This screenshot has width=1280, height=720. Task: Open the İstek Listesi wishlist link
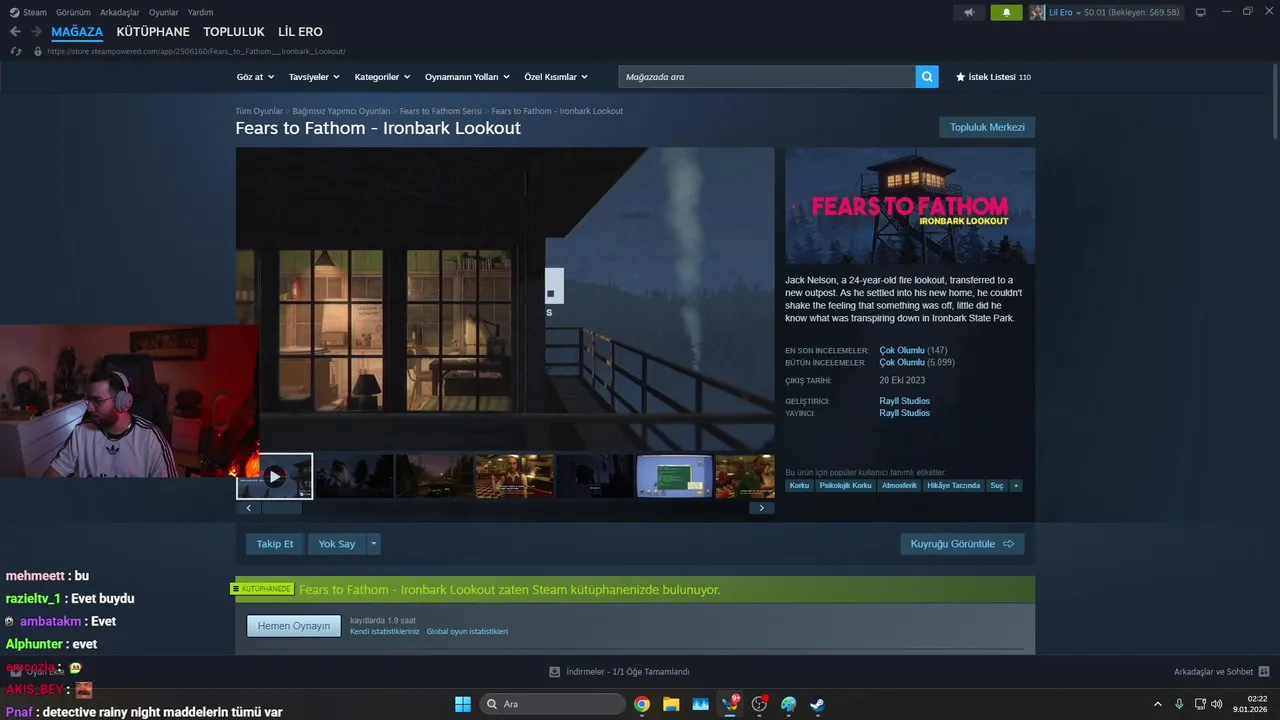tap(993, 77)
